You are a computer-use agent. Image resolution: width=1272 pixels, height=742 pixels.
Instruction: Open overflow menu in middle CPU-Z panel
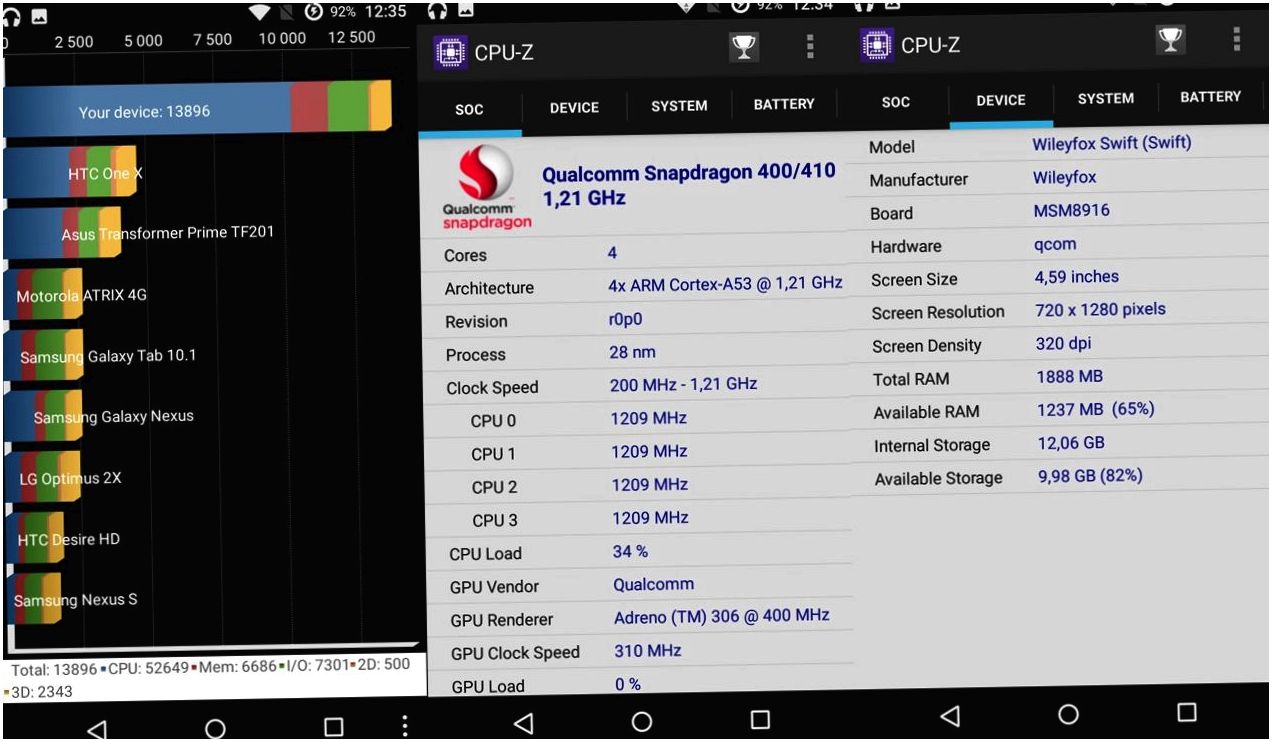pyautogui.click(x=810, y=46)
